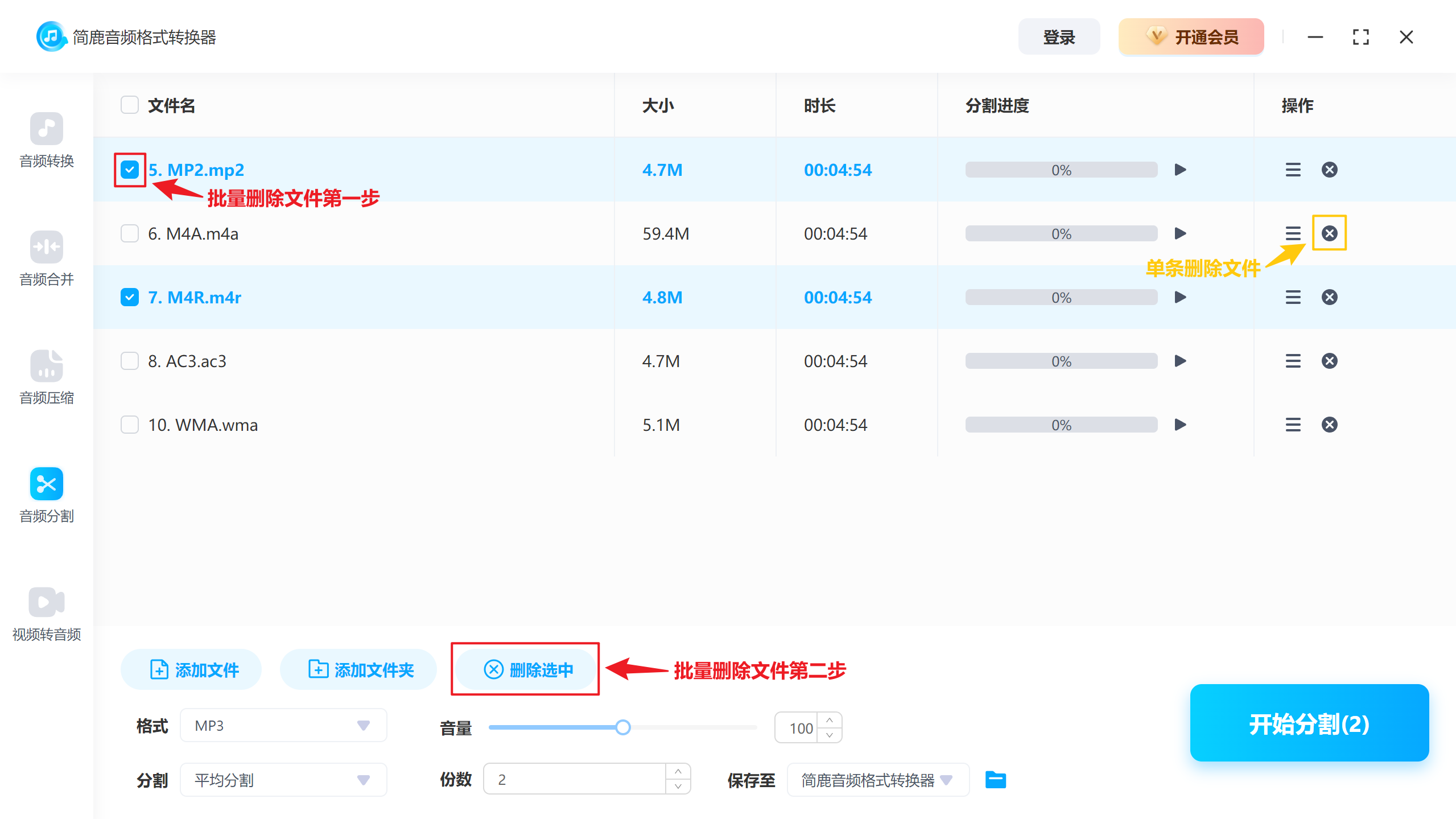Viewport: 1456px width, 819px height.
Task: Play preview of 6. M4A.m4a
Action: [x=1180, y=233]
